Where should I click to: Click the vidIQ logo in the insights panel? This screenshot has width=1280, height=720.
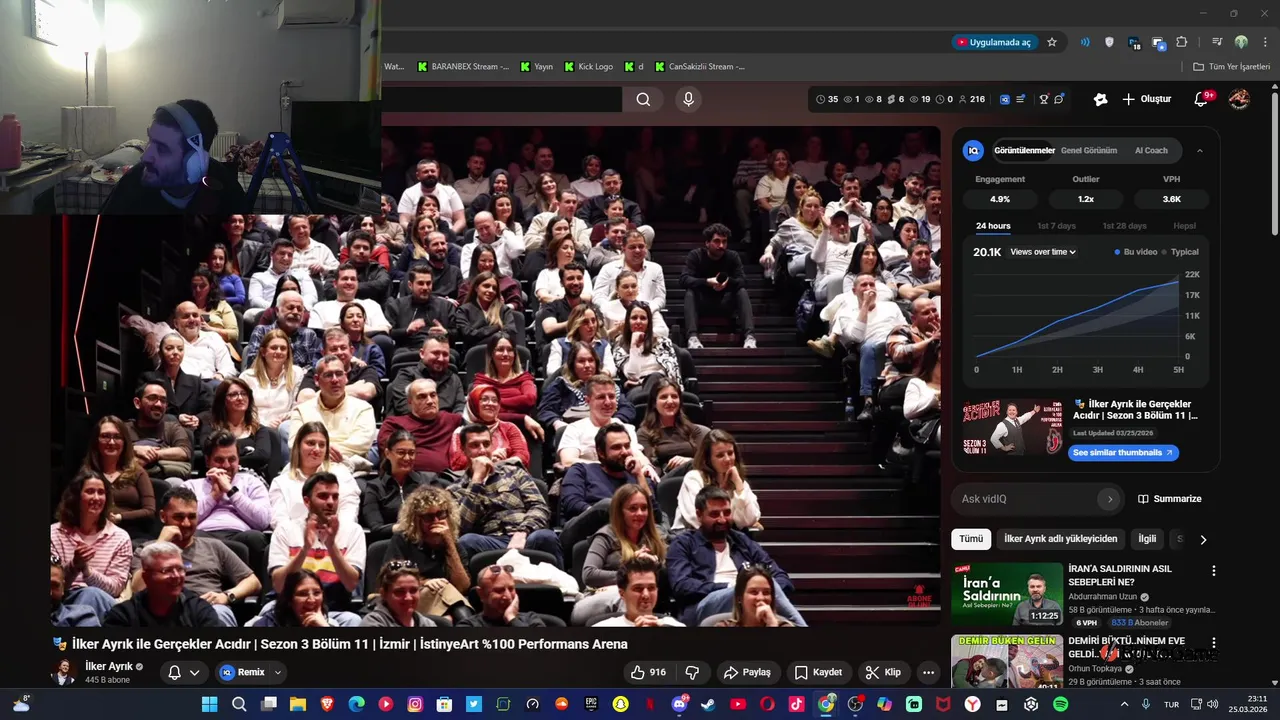pyautogui.click(x=973, y=151)
